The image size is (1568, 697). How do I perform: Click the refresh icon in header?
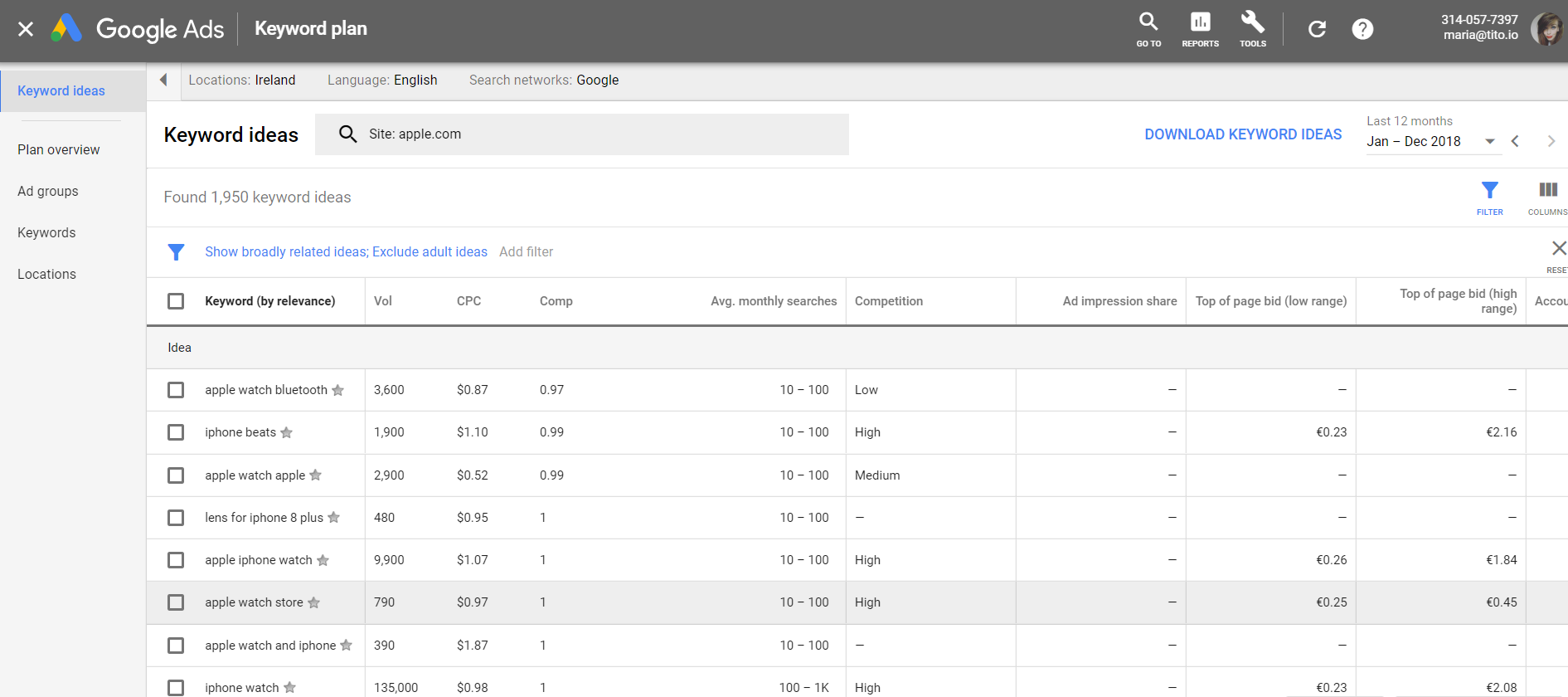pos(1317,29)
